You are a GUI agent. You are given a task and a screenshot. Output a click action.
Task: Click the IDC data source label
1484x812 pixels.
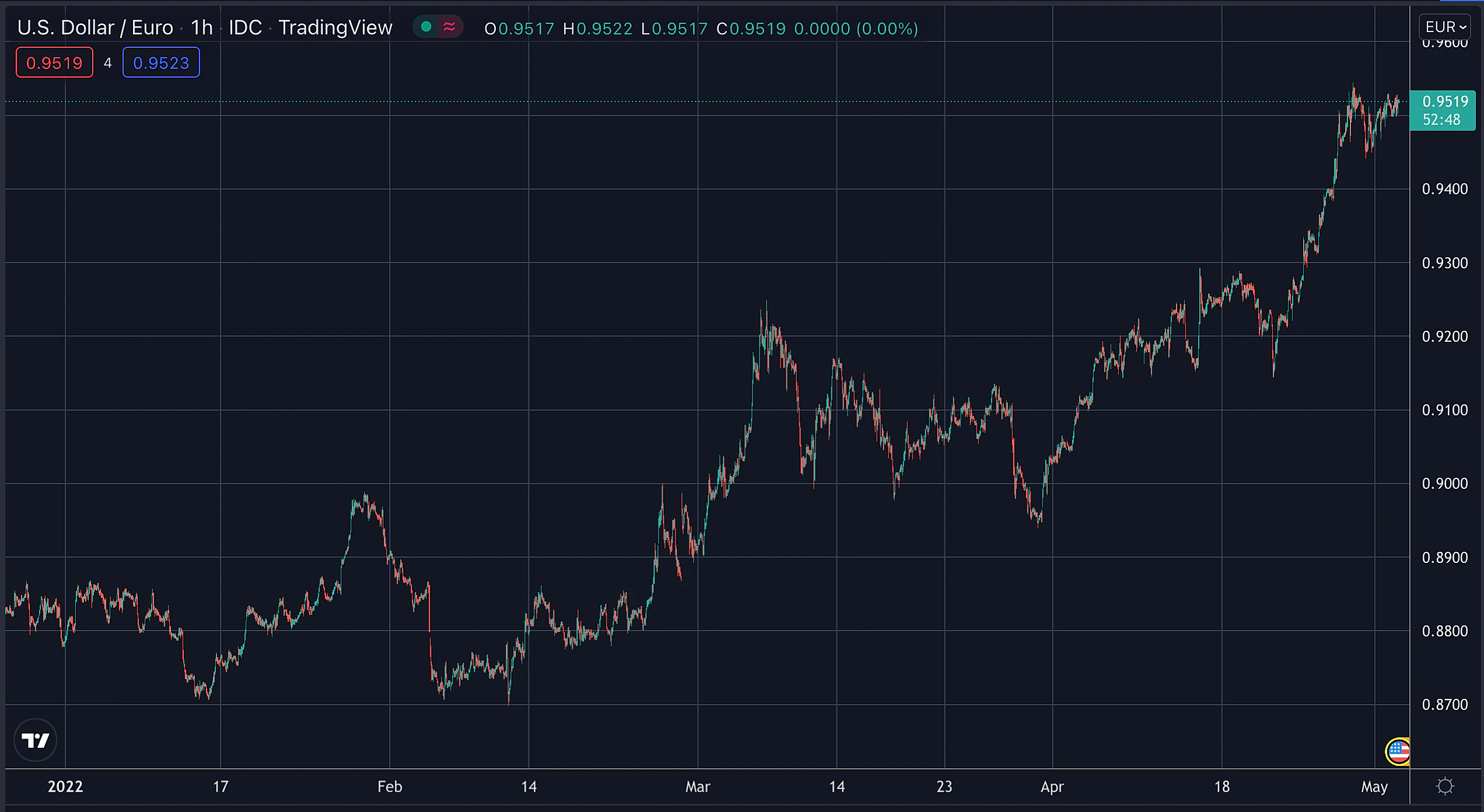tap(245, 27)
